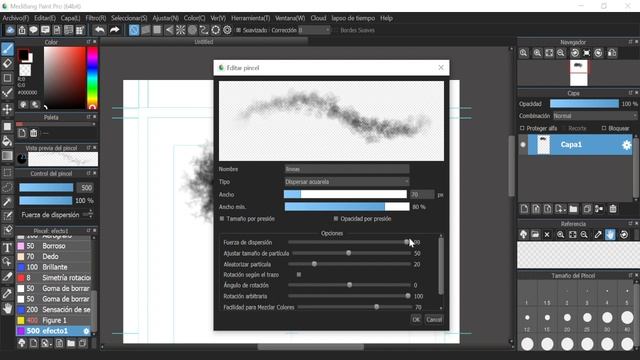Click the Ancho slider in brush dialog
This screenshot has width=640, height=360.
(345, 195)
